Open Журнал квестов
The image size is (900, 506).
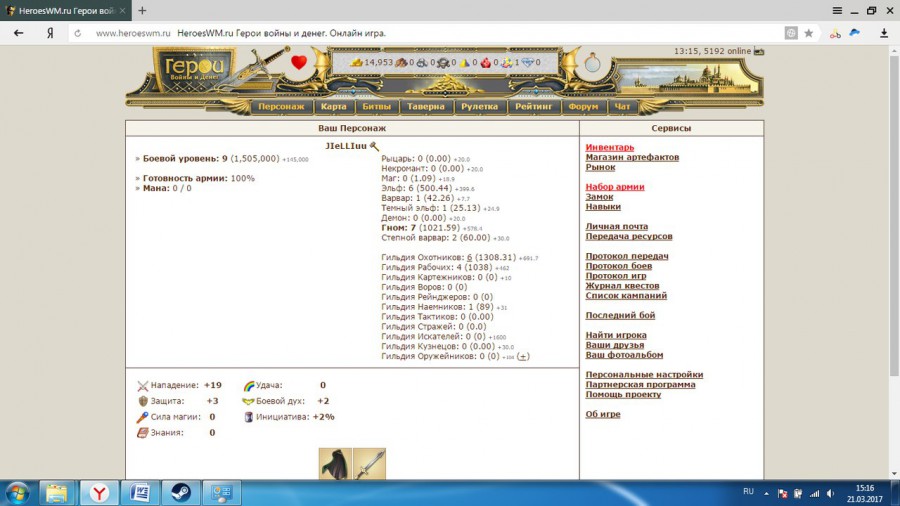pyautogui.click(x=622, y=286)
